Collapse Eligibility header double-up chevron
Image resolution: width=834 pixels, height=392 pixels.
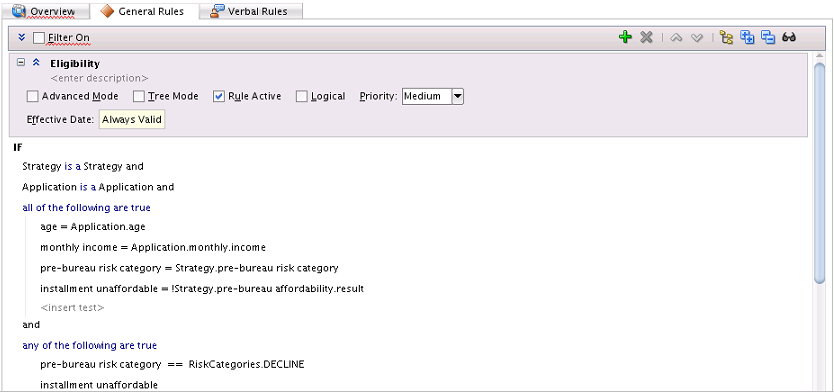36,62
